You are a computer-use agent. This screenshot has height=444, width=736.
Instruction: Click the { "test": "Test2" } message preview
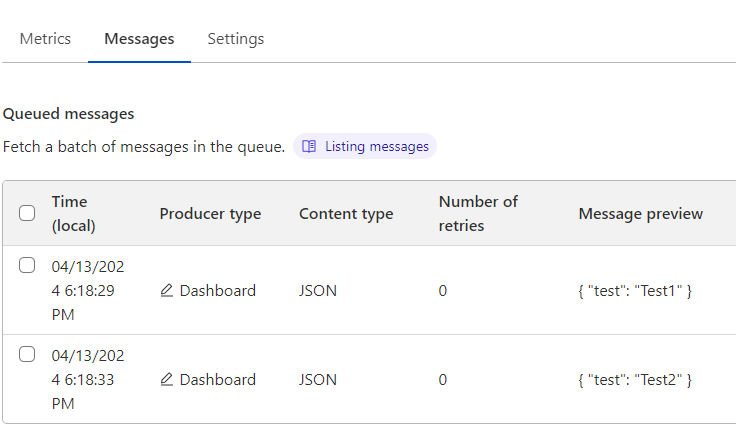635,379
